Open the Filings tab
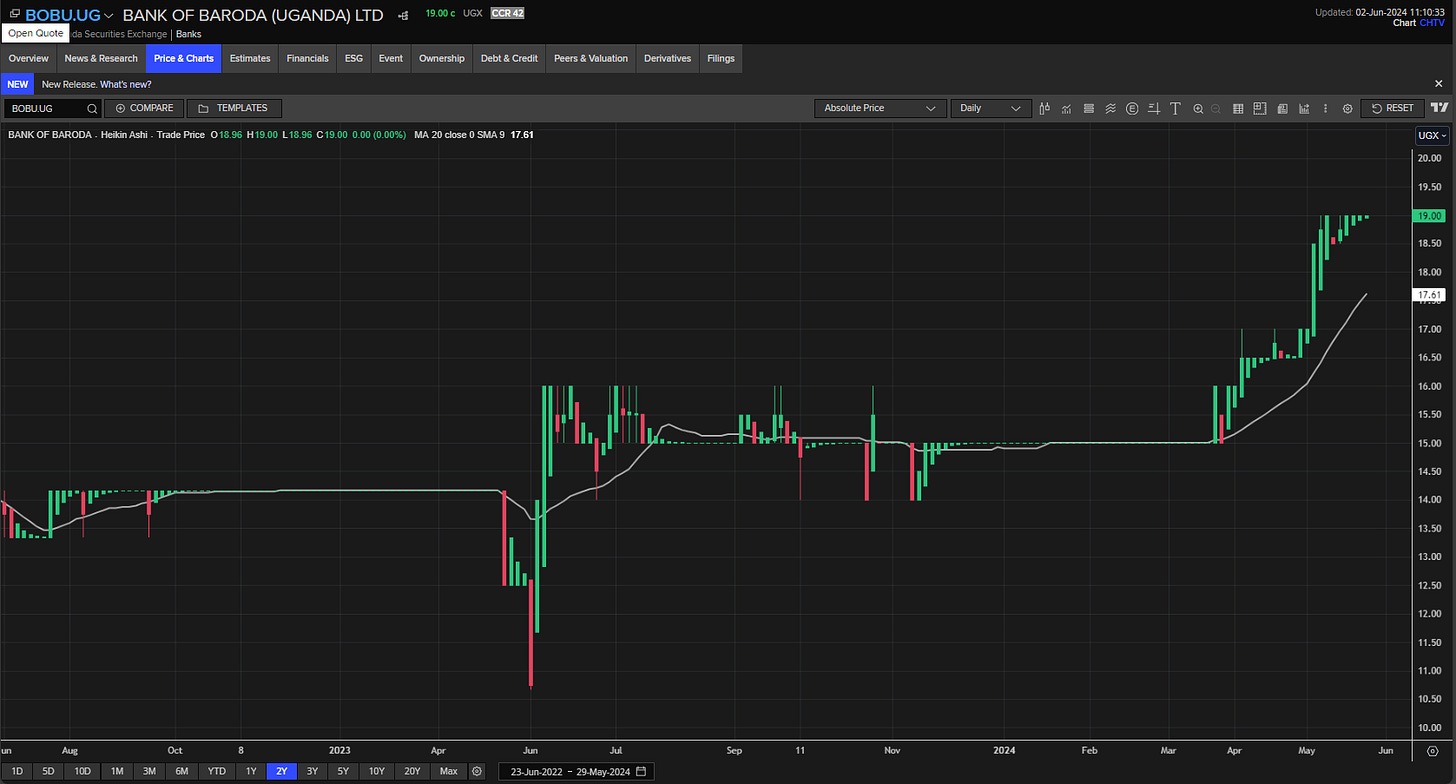 point(721,58)
